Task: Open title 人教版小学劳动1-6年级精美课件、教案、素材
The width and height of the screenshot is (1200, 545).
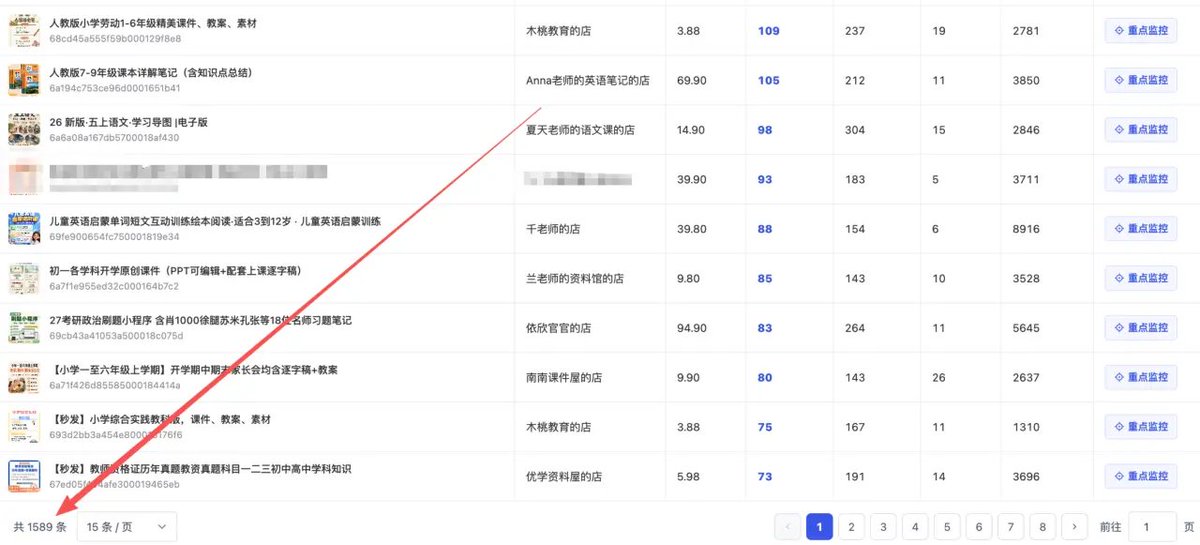Action: (x=153, y=23)
